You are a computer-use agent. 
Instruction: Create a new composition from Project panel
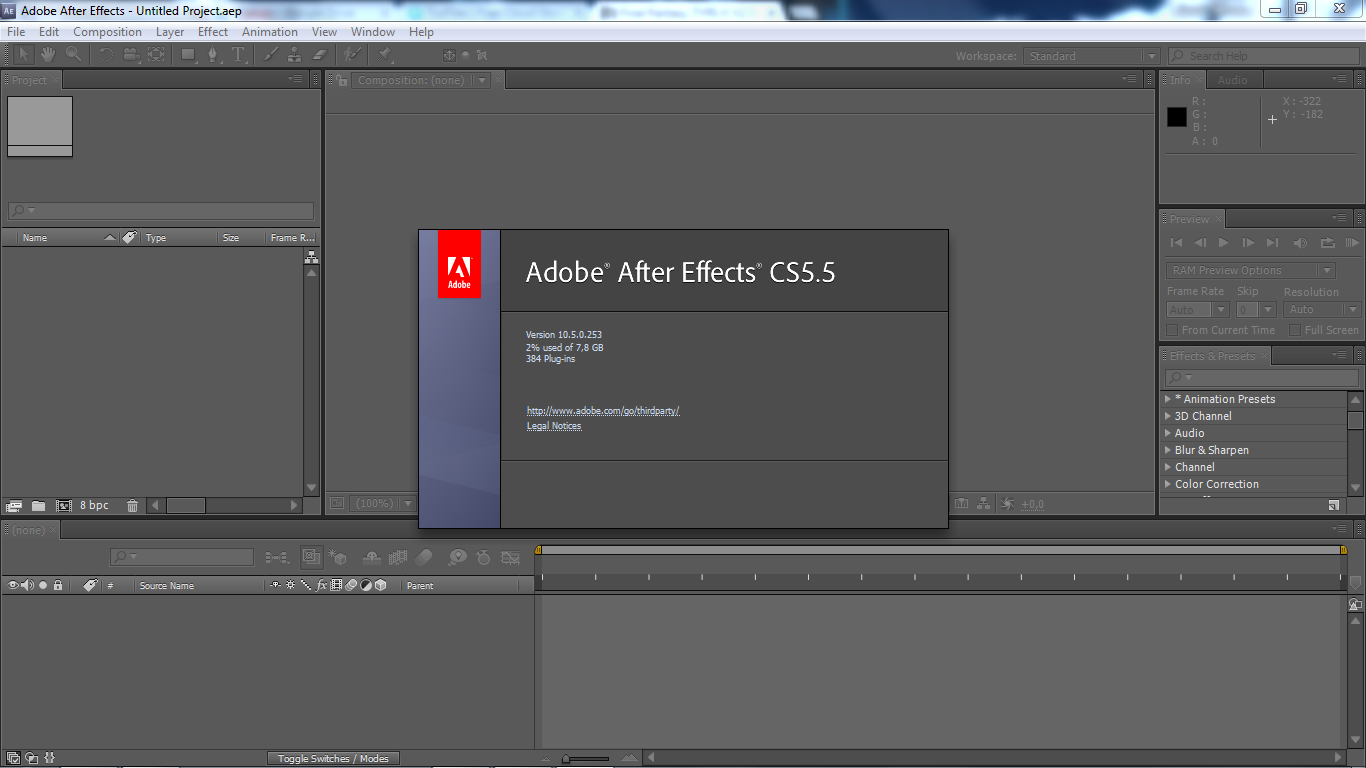[x=64, y=506]
